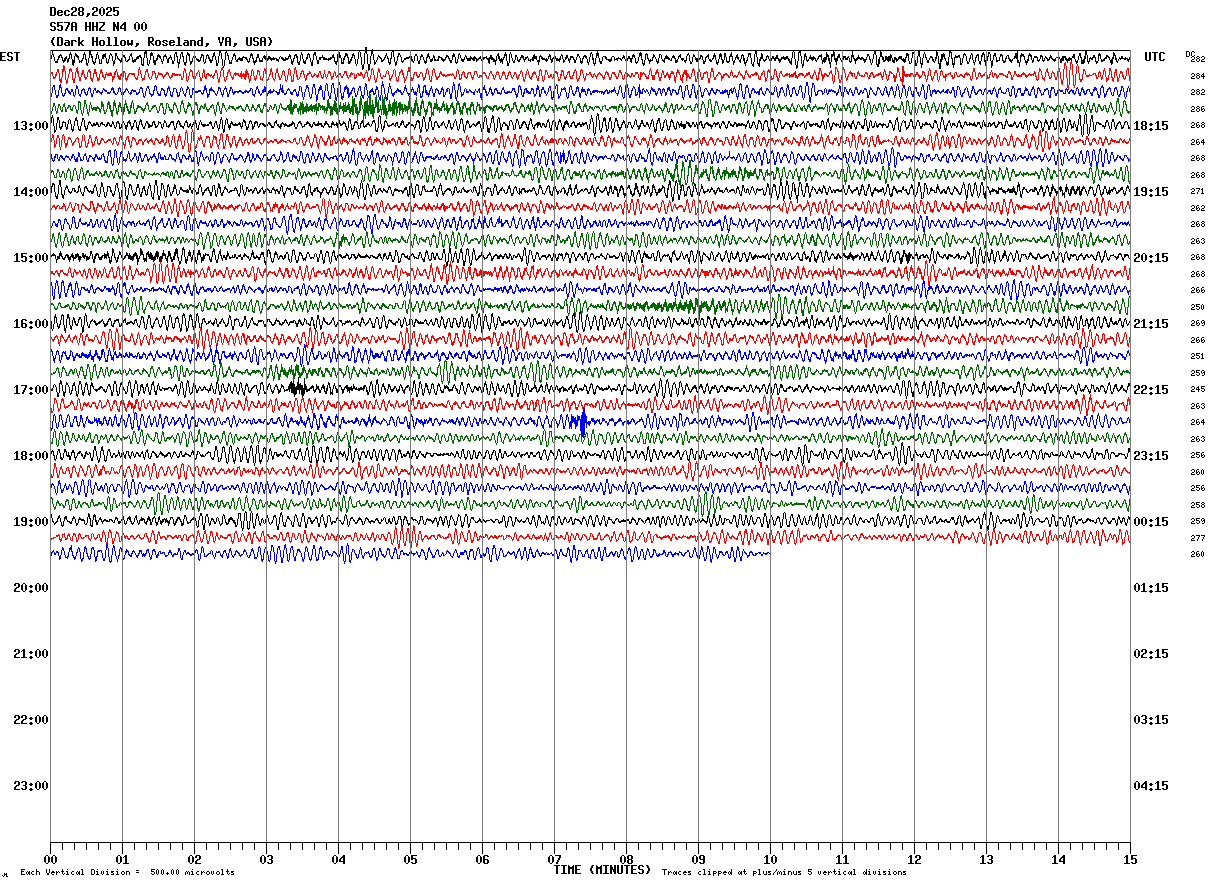The width and height of the screenshot is (1210, 886).
Task: Click the 04:15 UTC row label
Action: (x=1151, y=786)
